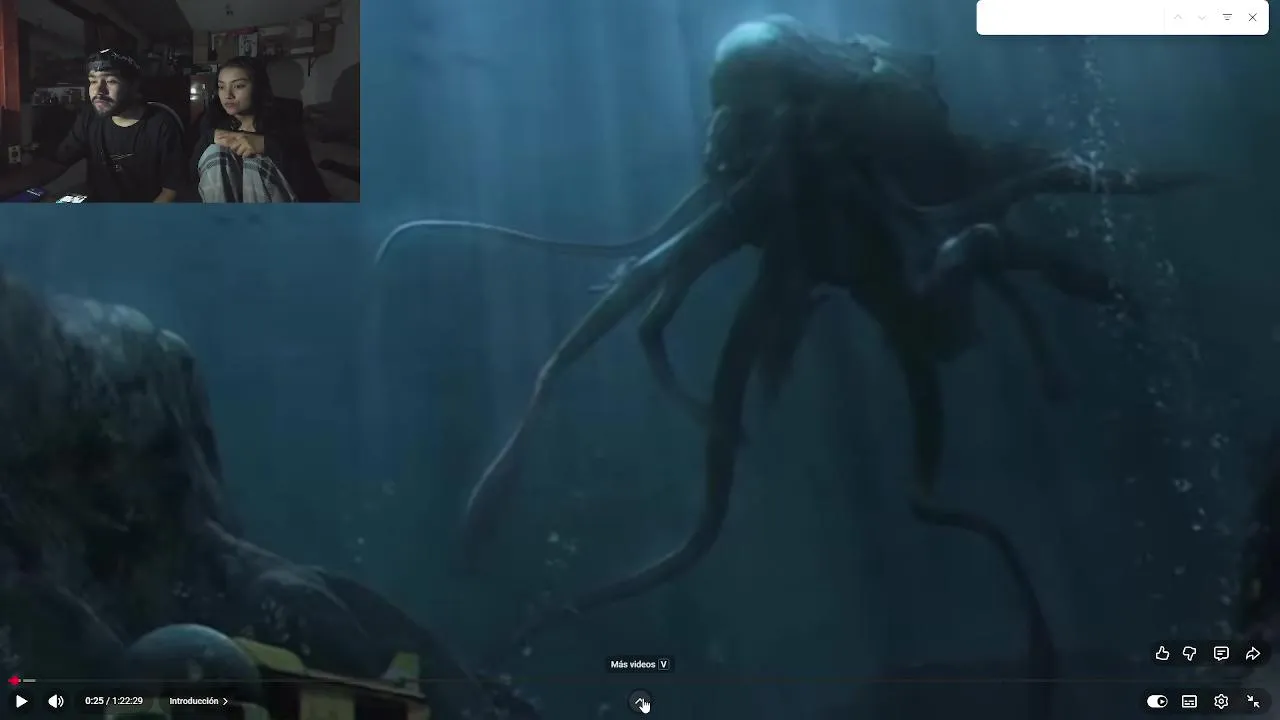Expand more videos with the up chevron

tap(640, 701)
